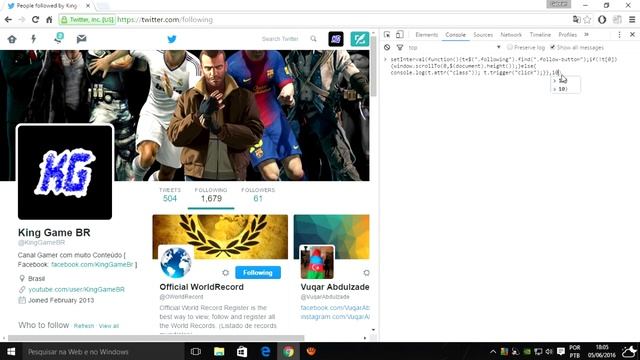Open Twitter Messages envelope icon

coord(82,39)
